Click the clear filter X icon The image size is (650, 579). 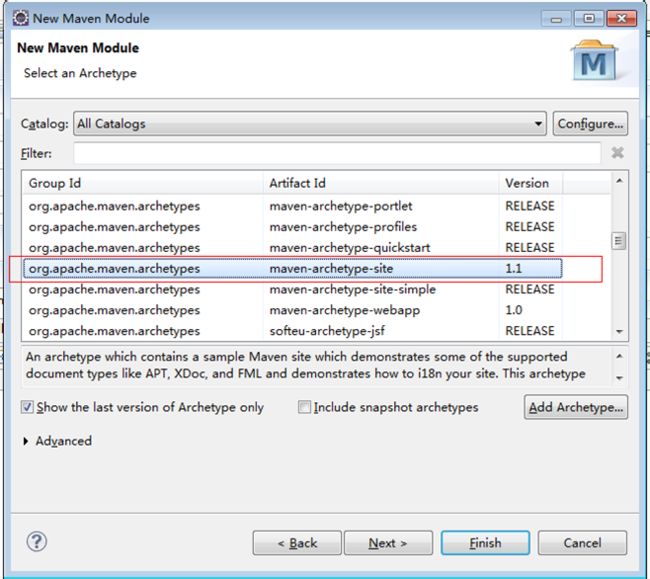[x=617, y=153]
